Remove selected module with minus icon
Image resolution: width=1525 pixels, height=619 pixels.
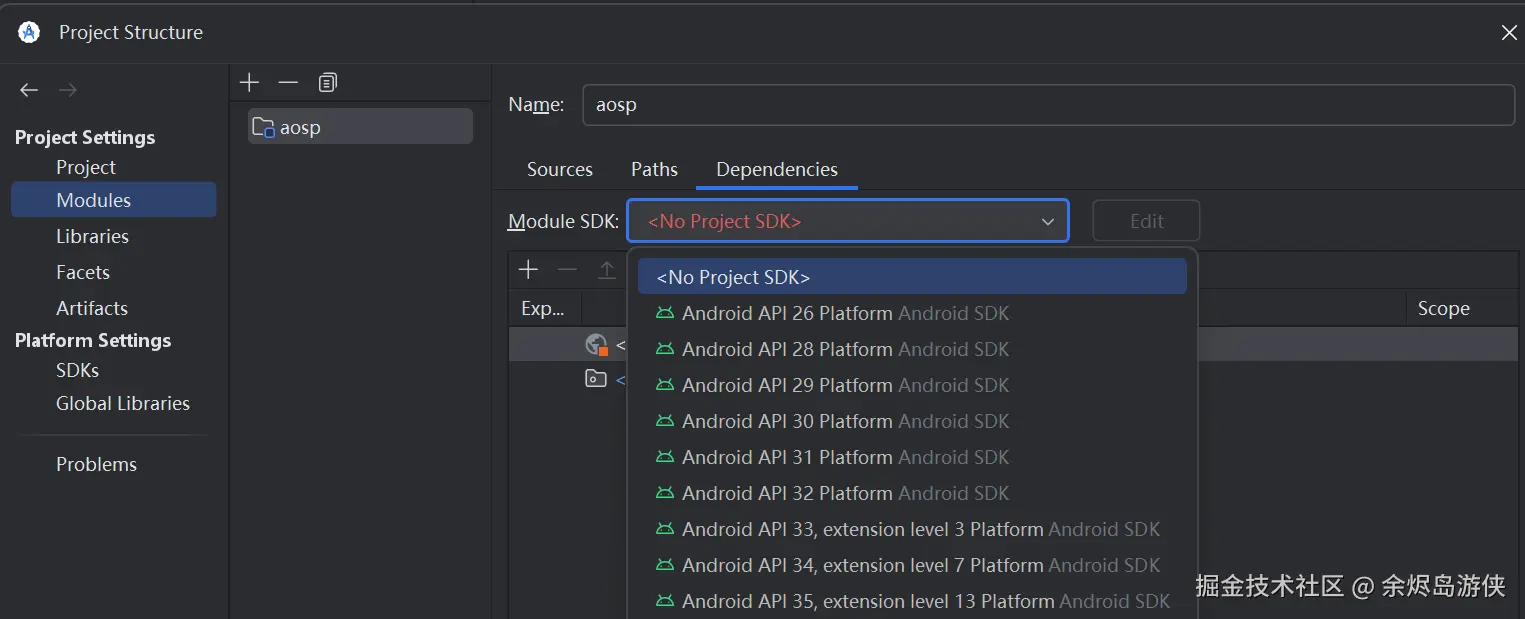288,82
